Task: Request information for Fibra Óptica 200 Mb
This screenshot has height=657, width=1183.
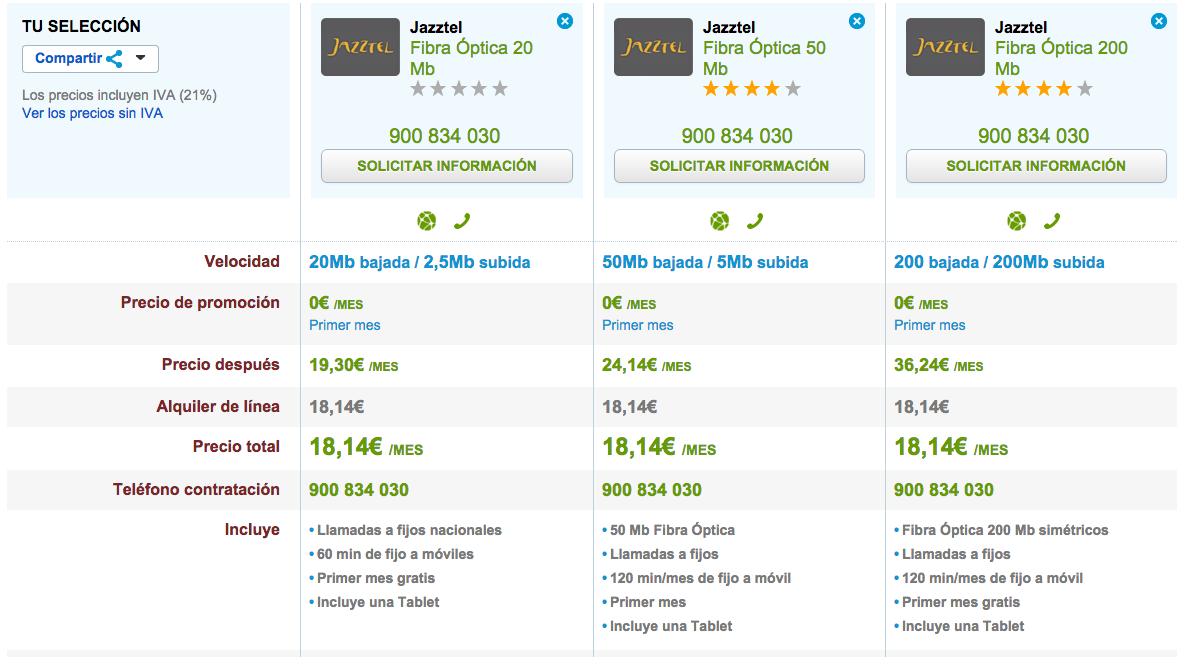Action: coord(1036,166)
